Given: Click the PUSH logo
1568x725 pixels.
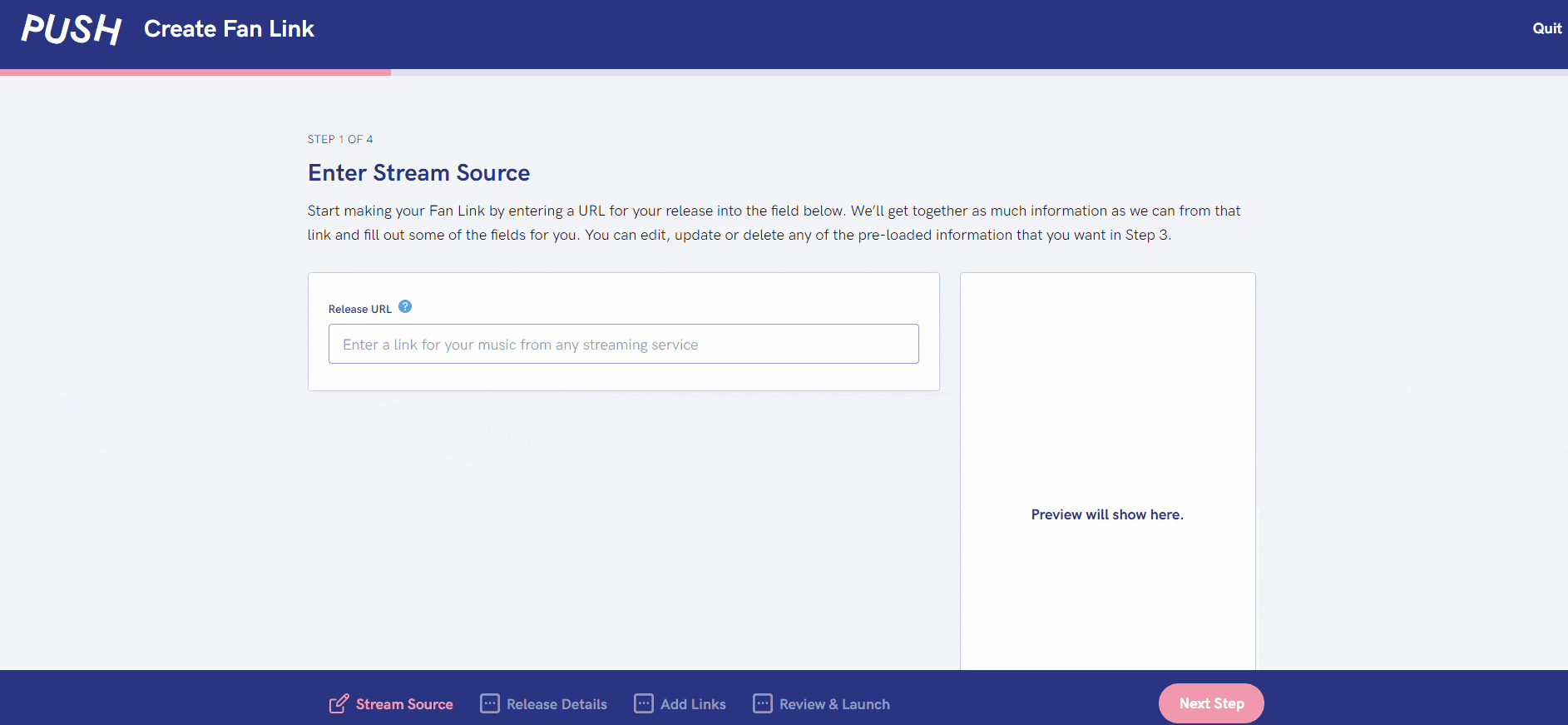Looking at the screenshot, I should click(72, 29).
